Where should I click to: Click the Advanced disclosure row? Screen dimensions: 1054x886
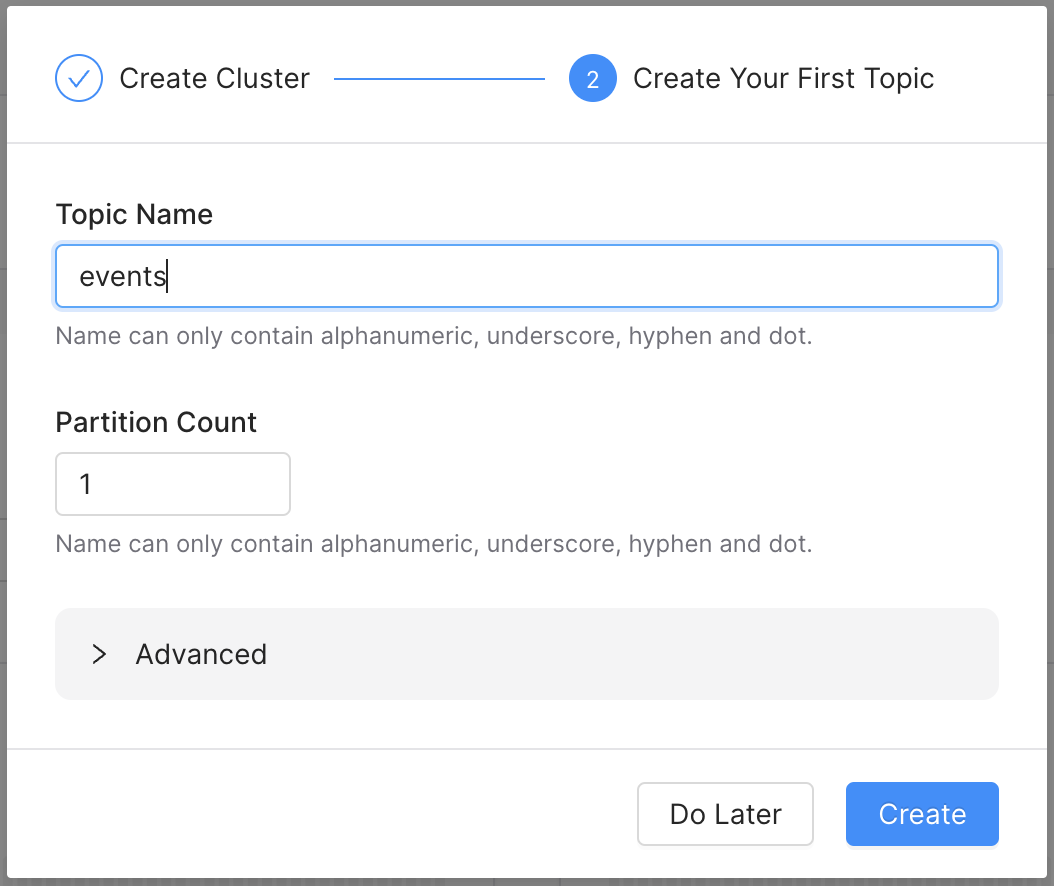527,654
